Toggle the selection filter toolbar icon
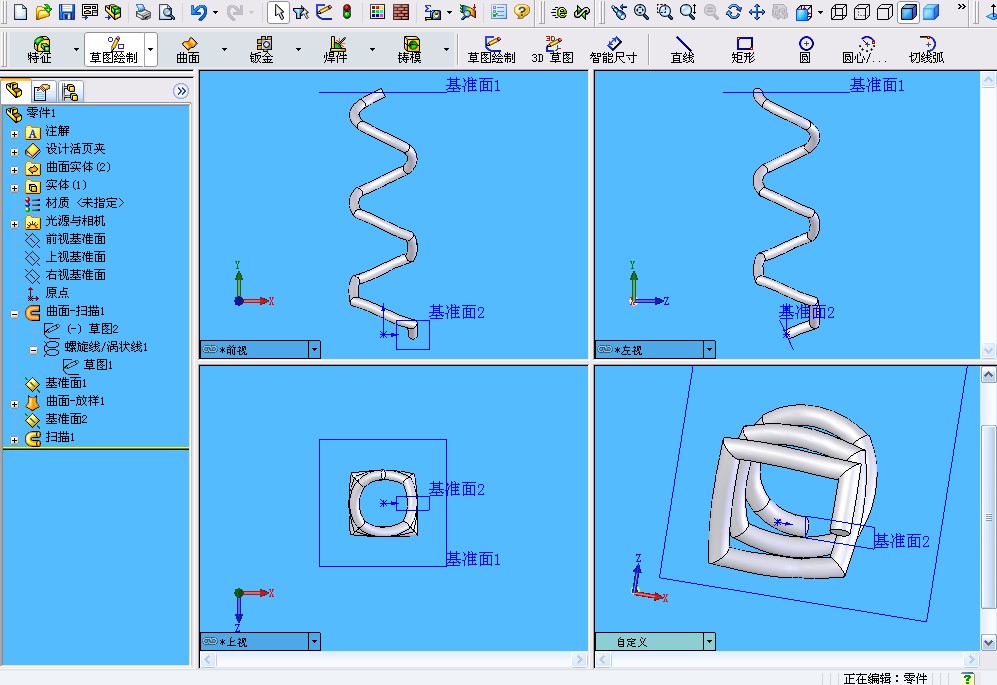997x685 pixels. click(301, 11)
